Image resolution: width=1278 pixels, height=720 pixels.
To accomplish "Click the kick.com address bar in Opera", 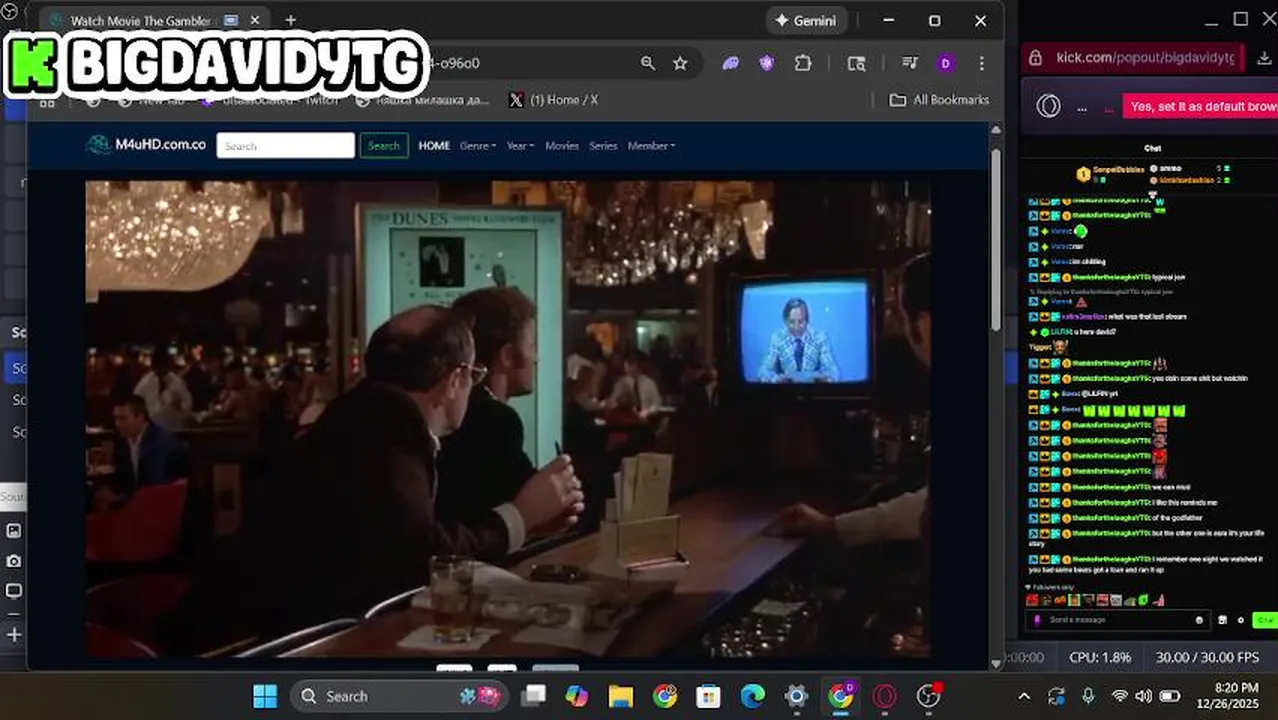I will [1145, 58].
